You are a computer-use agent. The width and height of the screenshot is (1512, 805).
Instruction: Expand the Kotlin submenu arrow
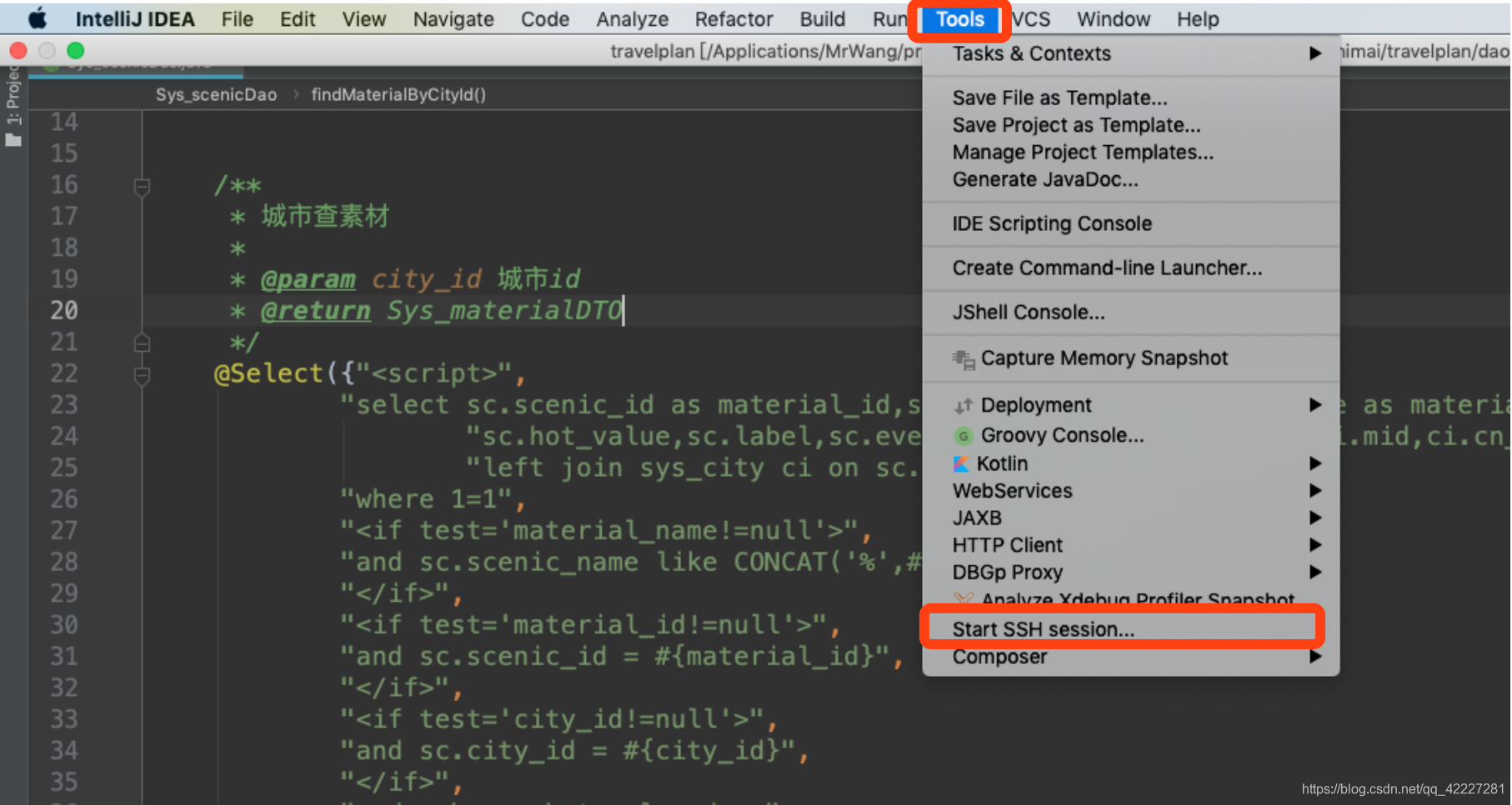1314,463
